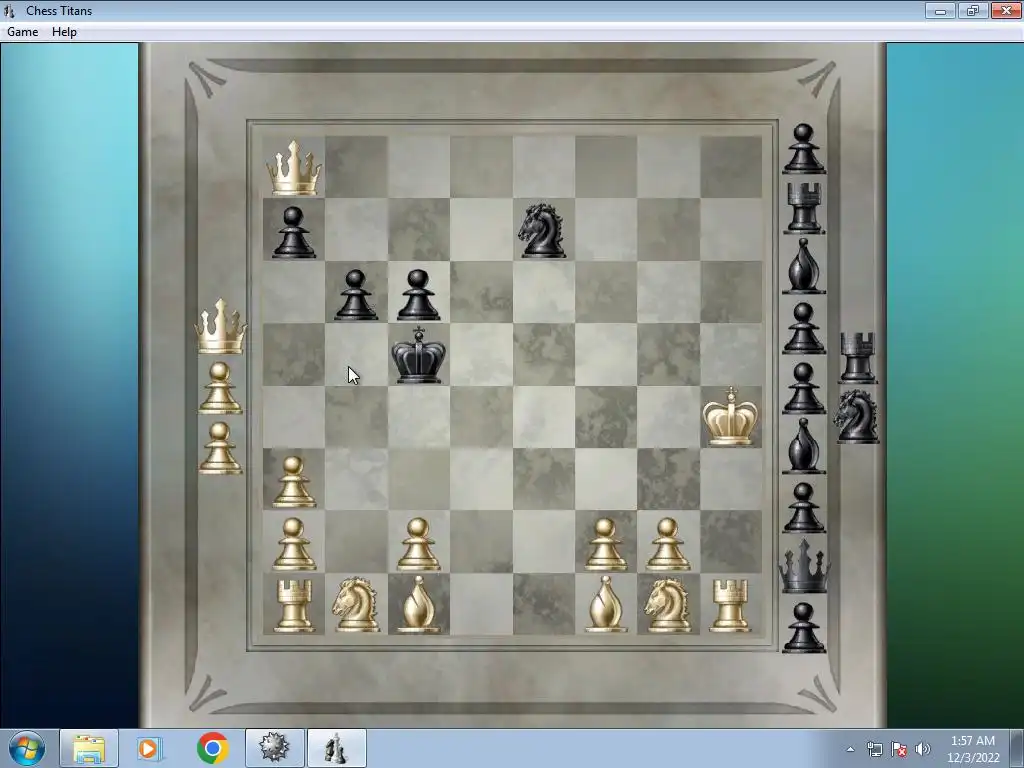The width and height of the screenshot is (1024, 768).
Task: Select the black king on c5
Action: click(419, 355)
